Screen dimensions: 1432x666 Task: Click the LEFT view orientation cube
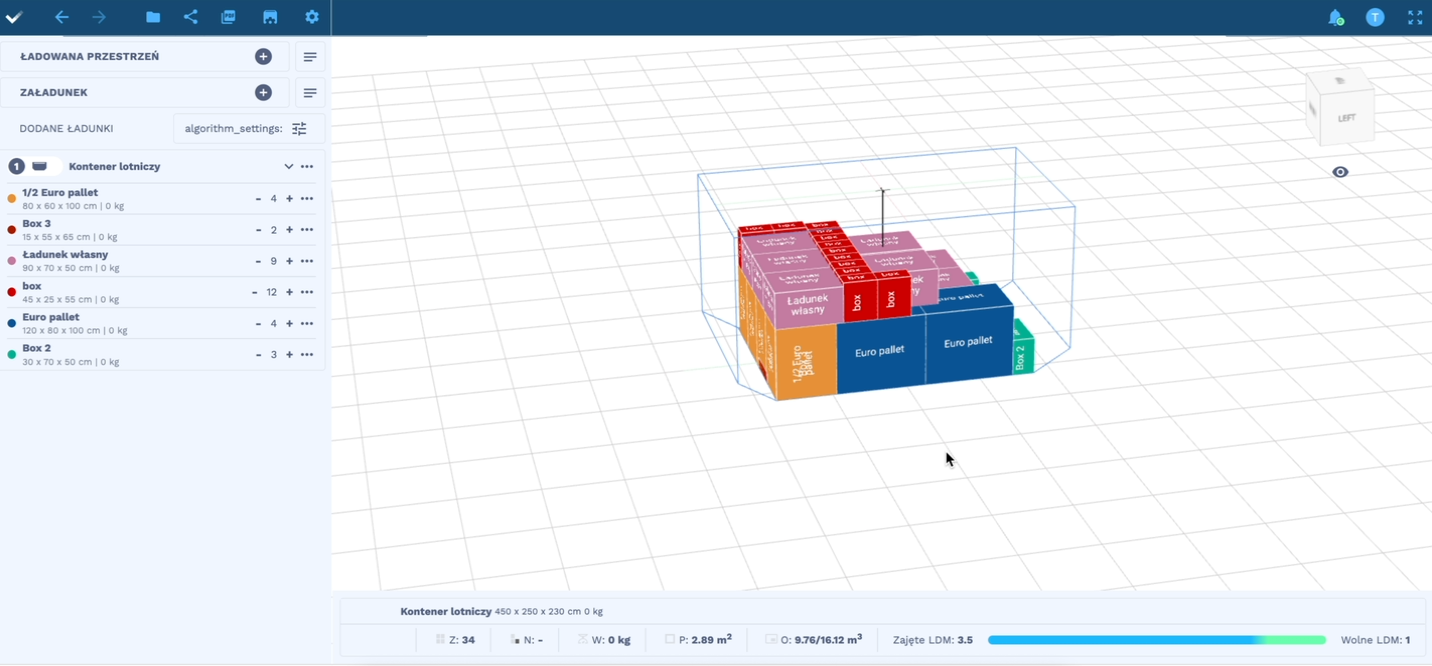coord(1340,110)
